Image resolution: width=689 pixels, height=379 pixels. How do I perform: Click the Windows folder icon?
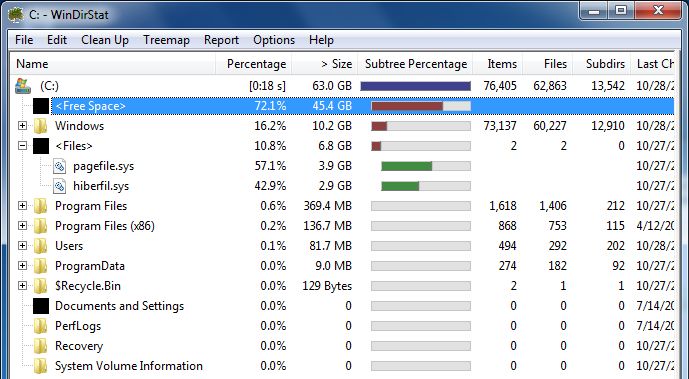[40, 126]
